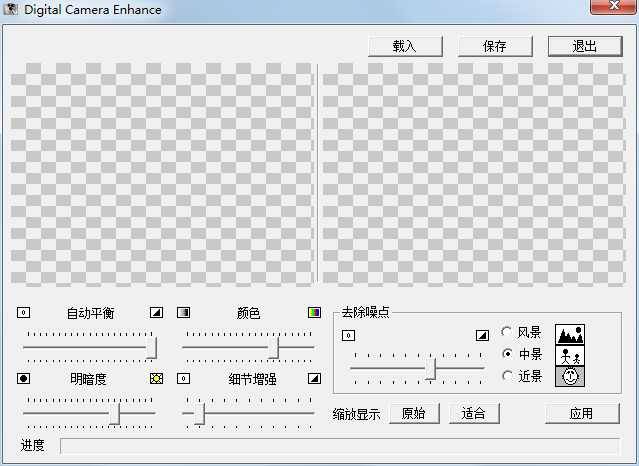Click the 去除噪点 noise slider thumb

click(x=431, y=369)
